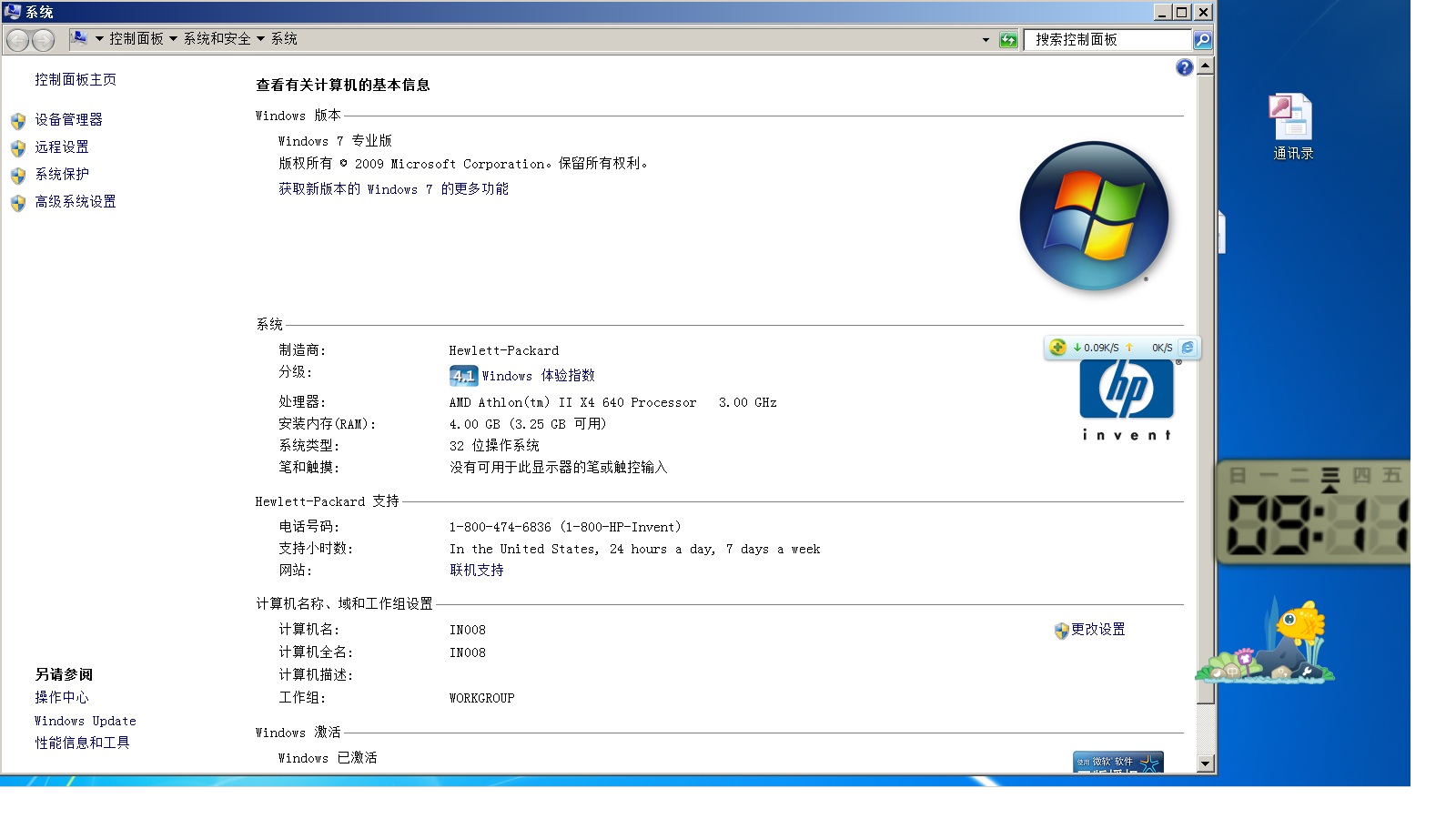This screenshot has width=1456, height=819.
Task: Open the 通讯录 desktop file icon
Action: coord(1292,127)
